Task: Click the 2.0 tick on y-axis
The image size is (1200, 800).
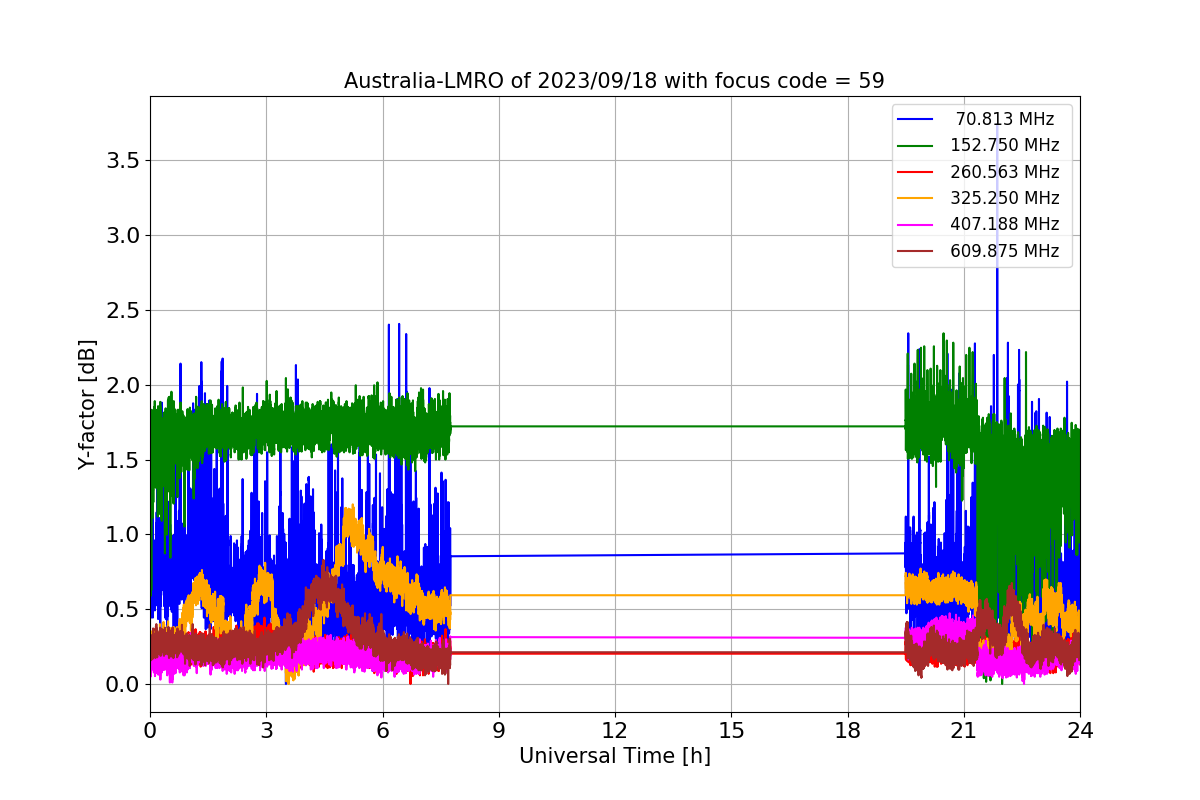Action: (122, 386)
